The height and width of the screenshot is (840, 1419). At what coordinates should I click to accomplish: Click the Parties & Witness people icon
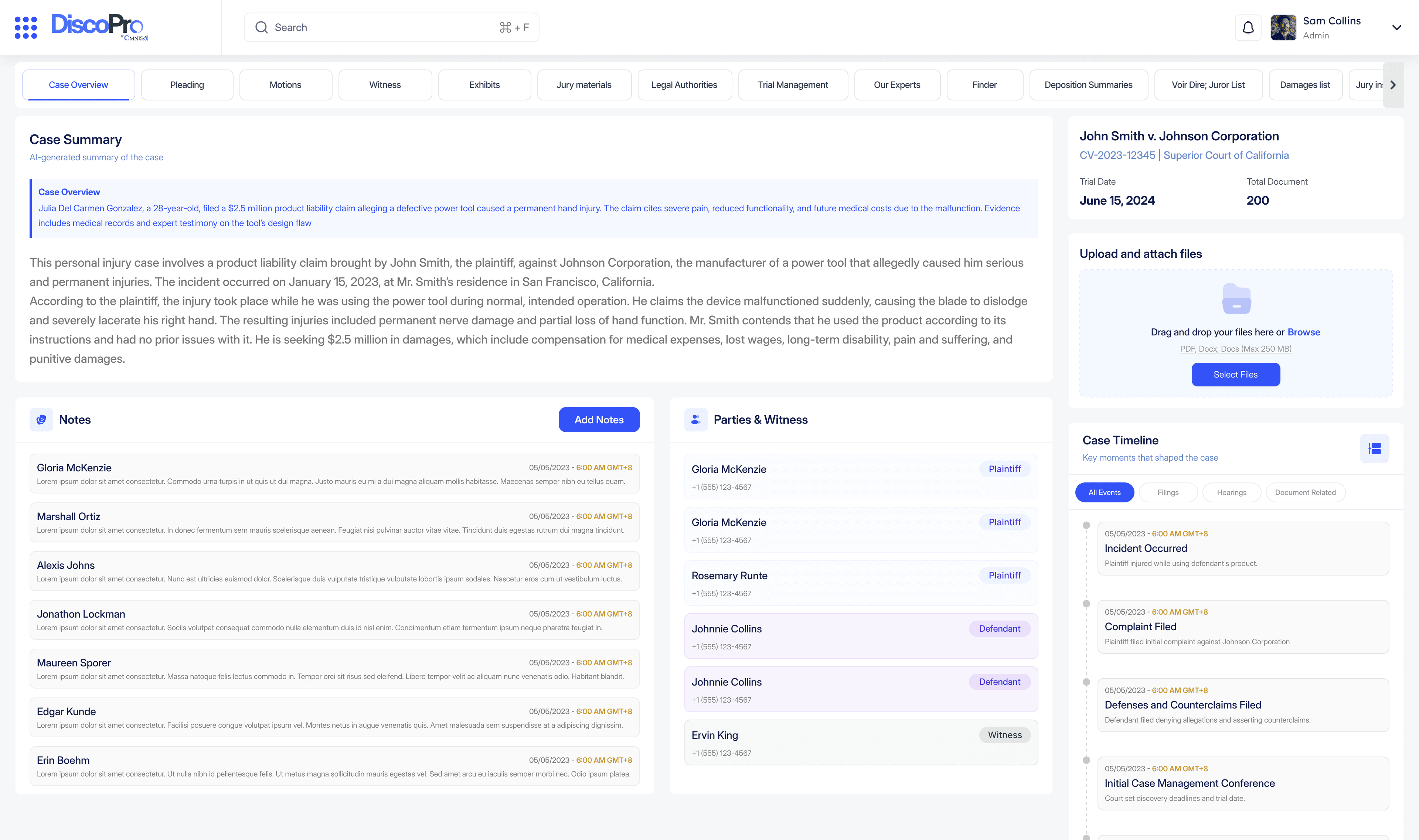click(696, 419)
